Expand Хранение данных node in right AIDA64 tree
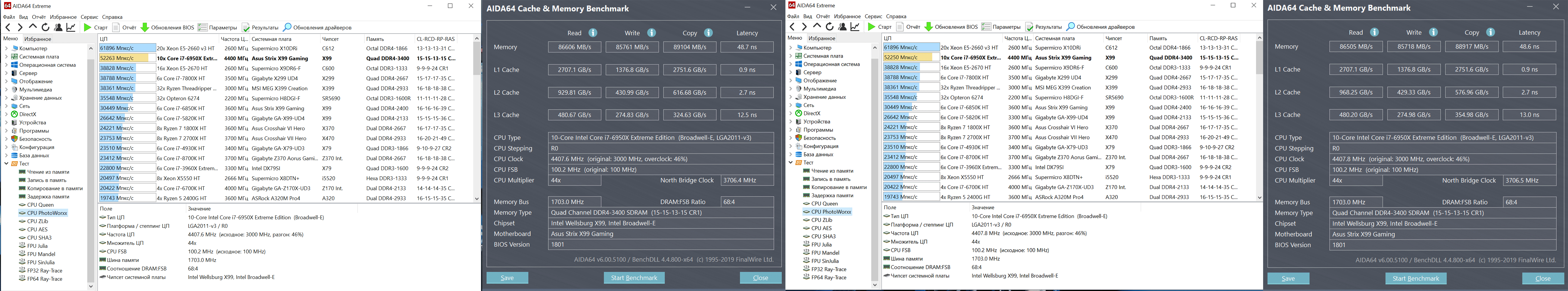1568x291 pixels. click(790, 97)
